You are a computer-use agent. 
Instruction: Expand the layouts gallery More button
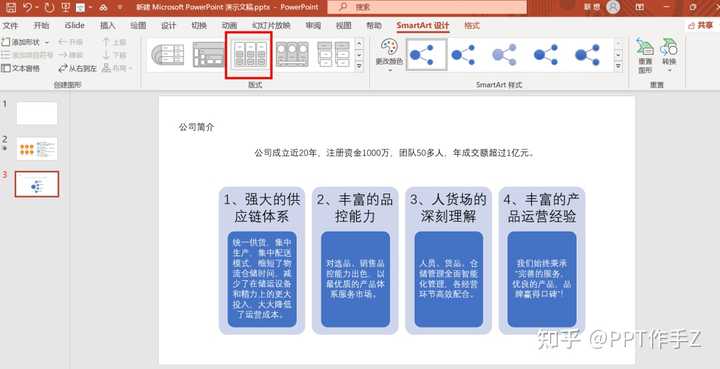[x=359, y=67]
